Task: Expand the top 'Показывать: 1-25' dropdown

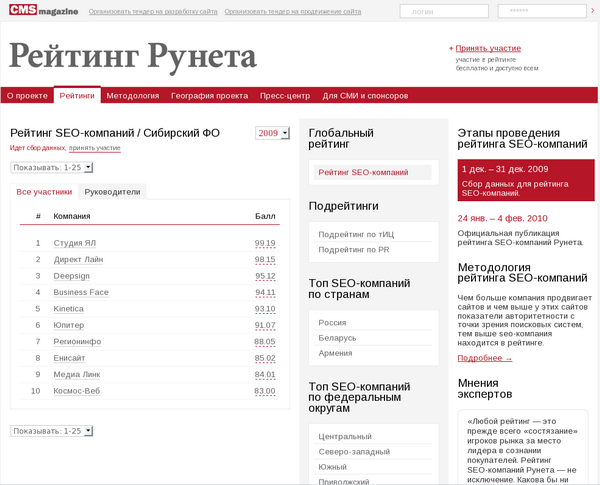Action: (x=52, y=168)
